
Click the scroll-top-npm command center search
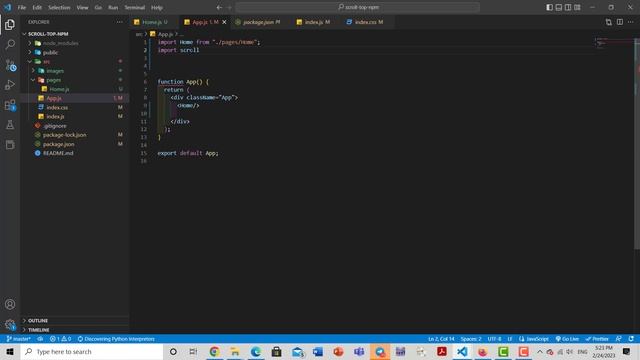point(358,7)
